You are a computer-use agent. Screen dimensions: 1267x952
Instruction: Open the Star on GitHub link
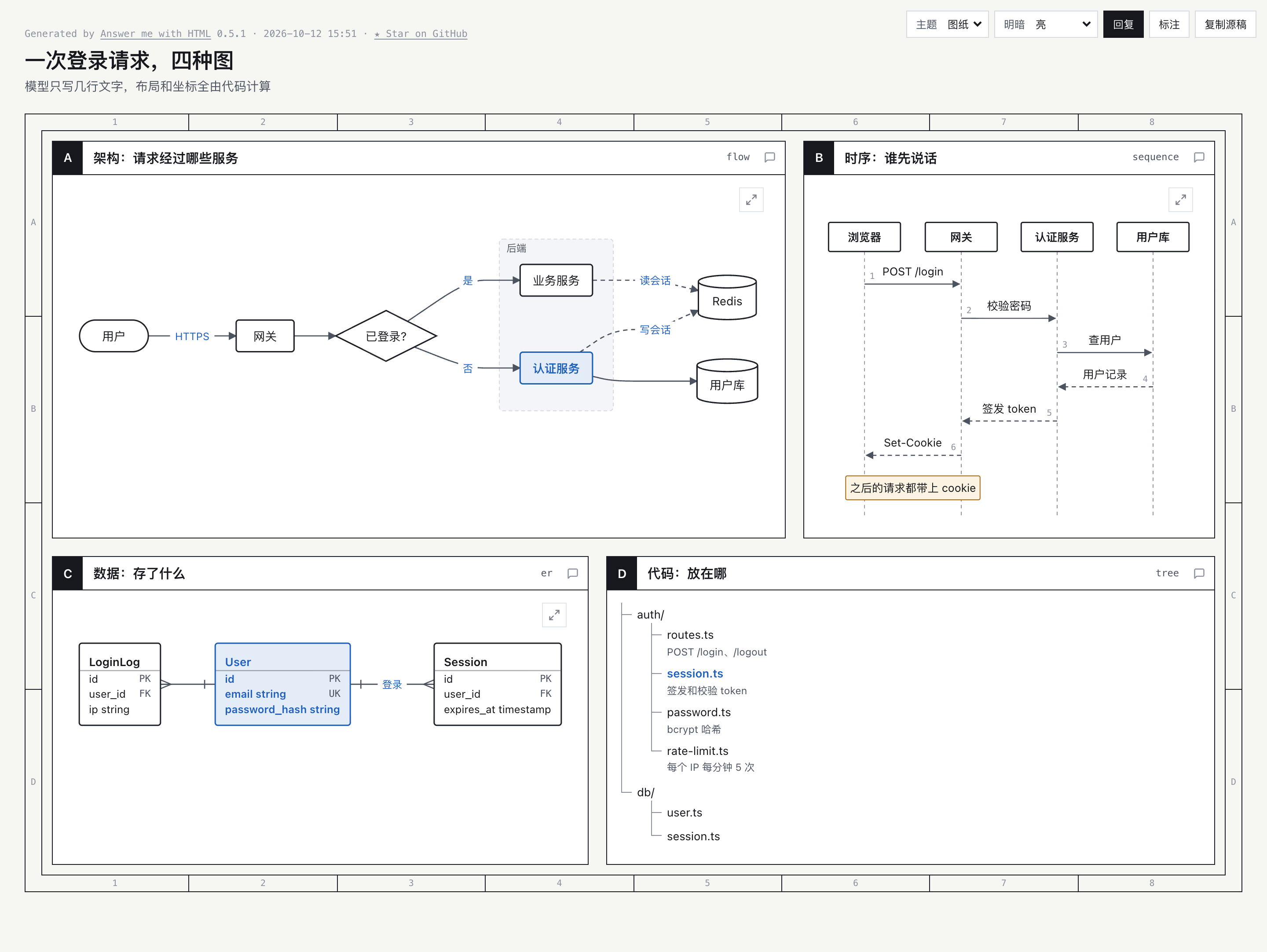[x=421, y=34]
